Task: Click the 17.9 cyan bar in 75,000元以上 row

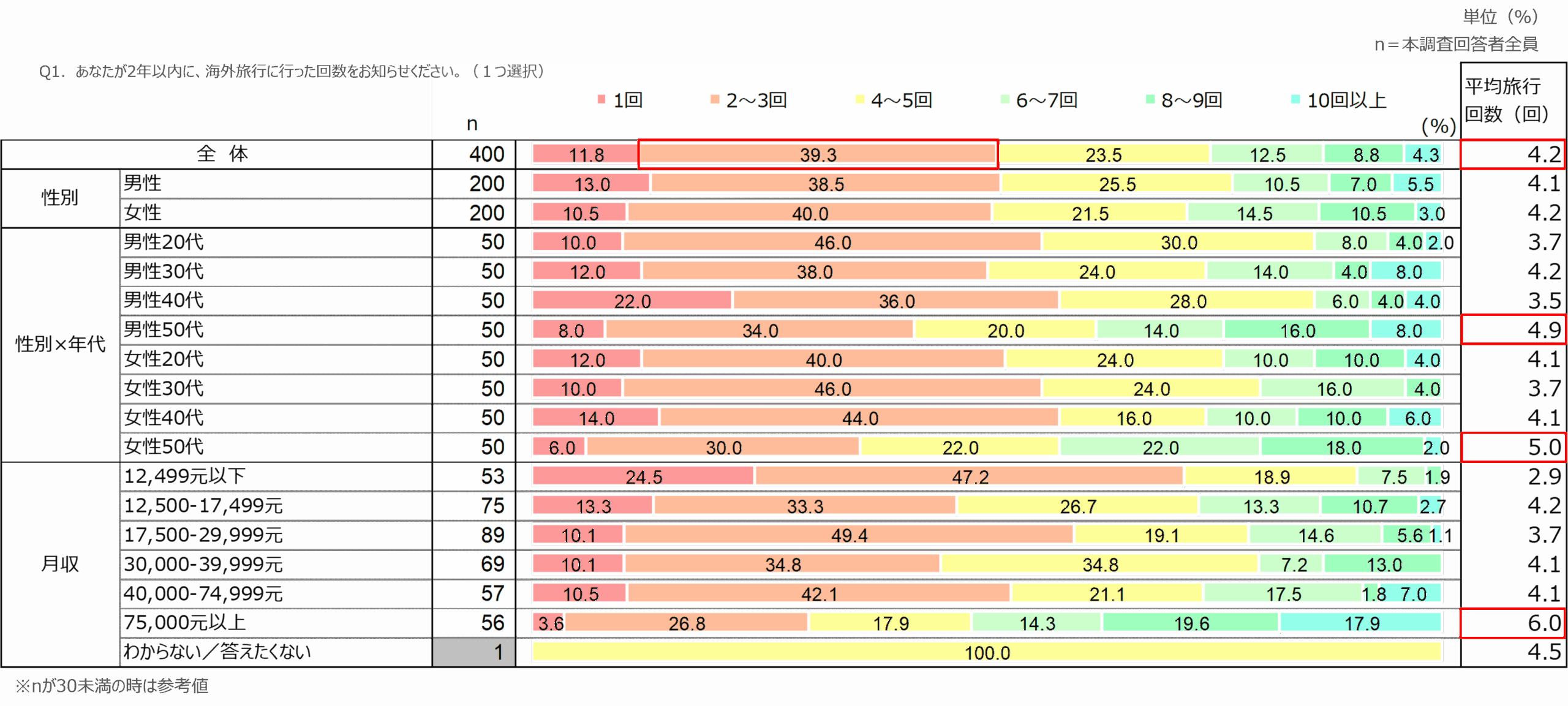Action: click(1361, 623)
